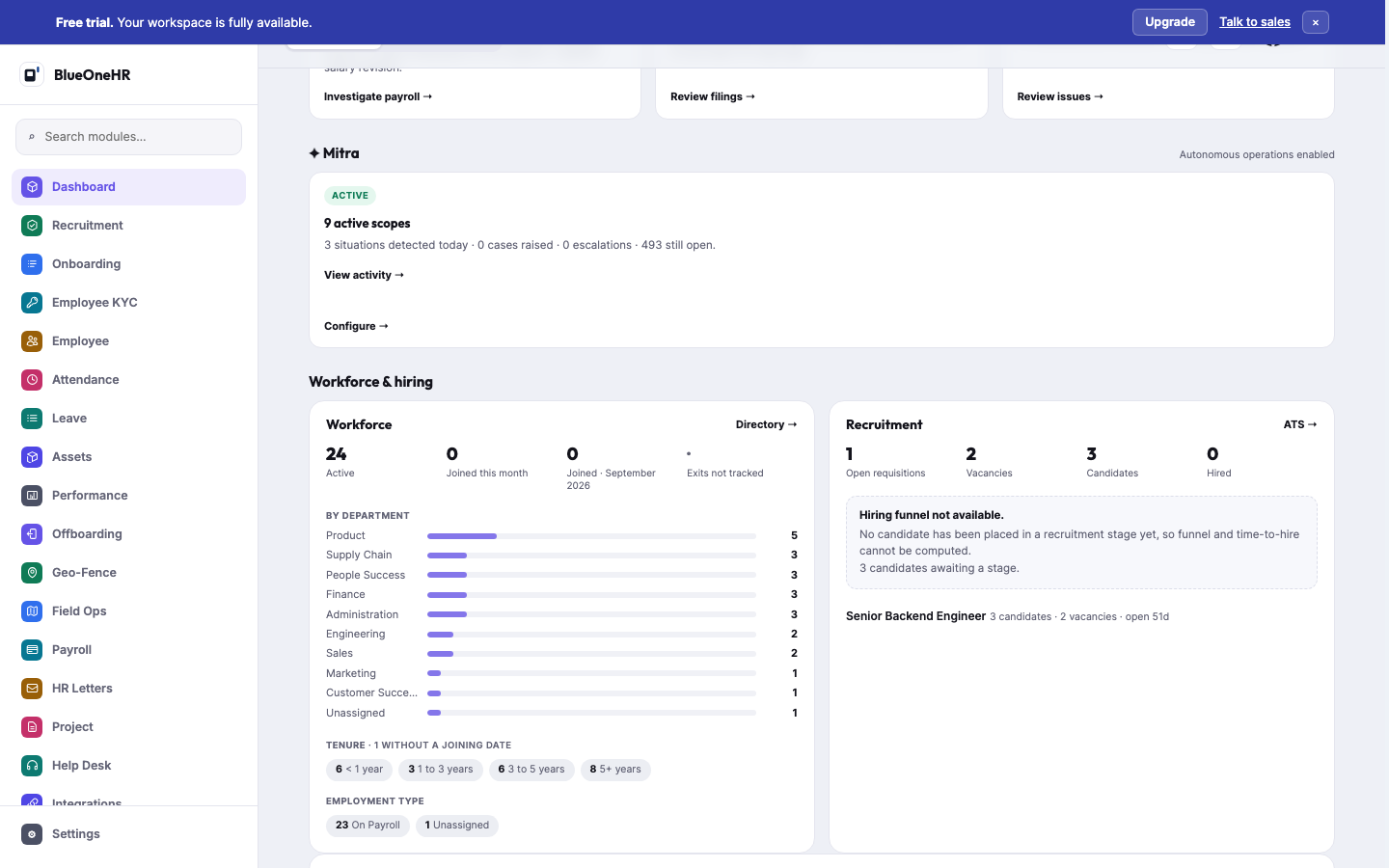Click Senior Backend Engineer requisition
The image size is (1389, 868).
click(915, 616)
